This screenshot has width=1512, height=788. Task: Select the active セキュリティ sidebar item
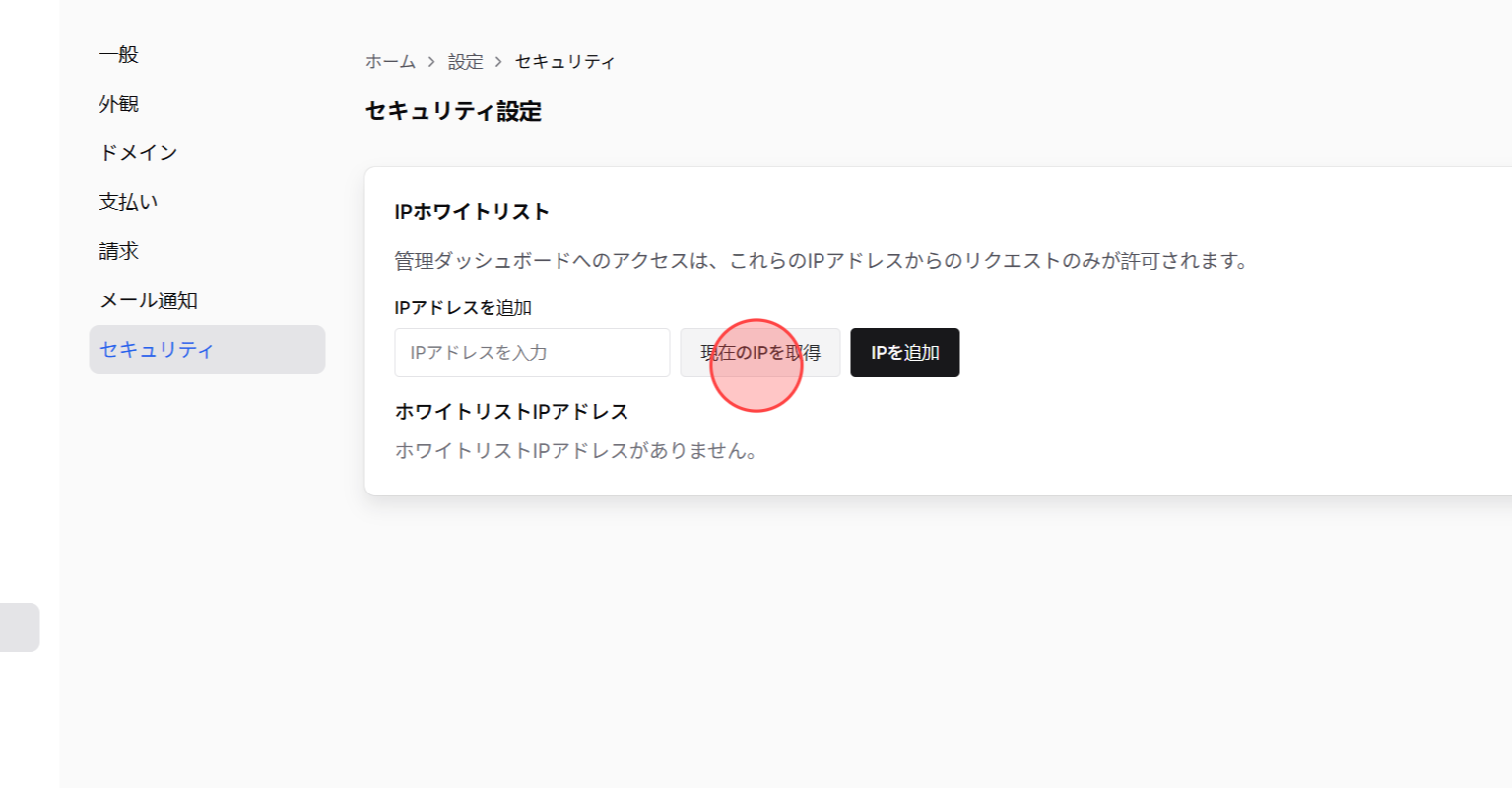158,349
